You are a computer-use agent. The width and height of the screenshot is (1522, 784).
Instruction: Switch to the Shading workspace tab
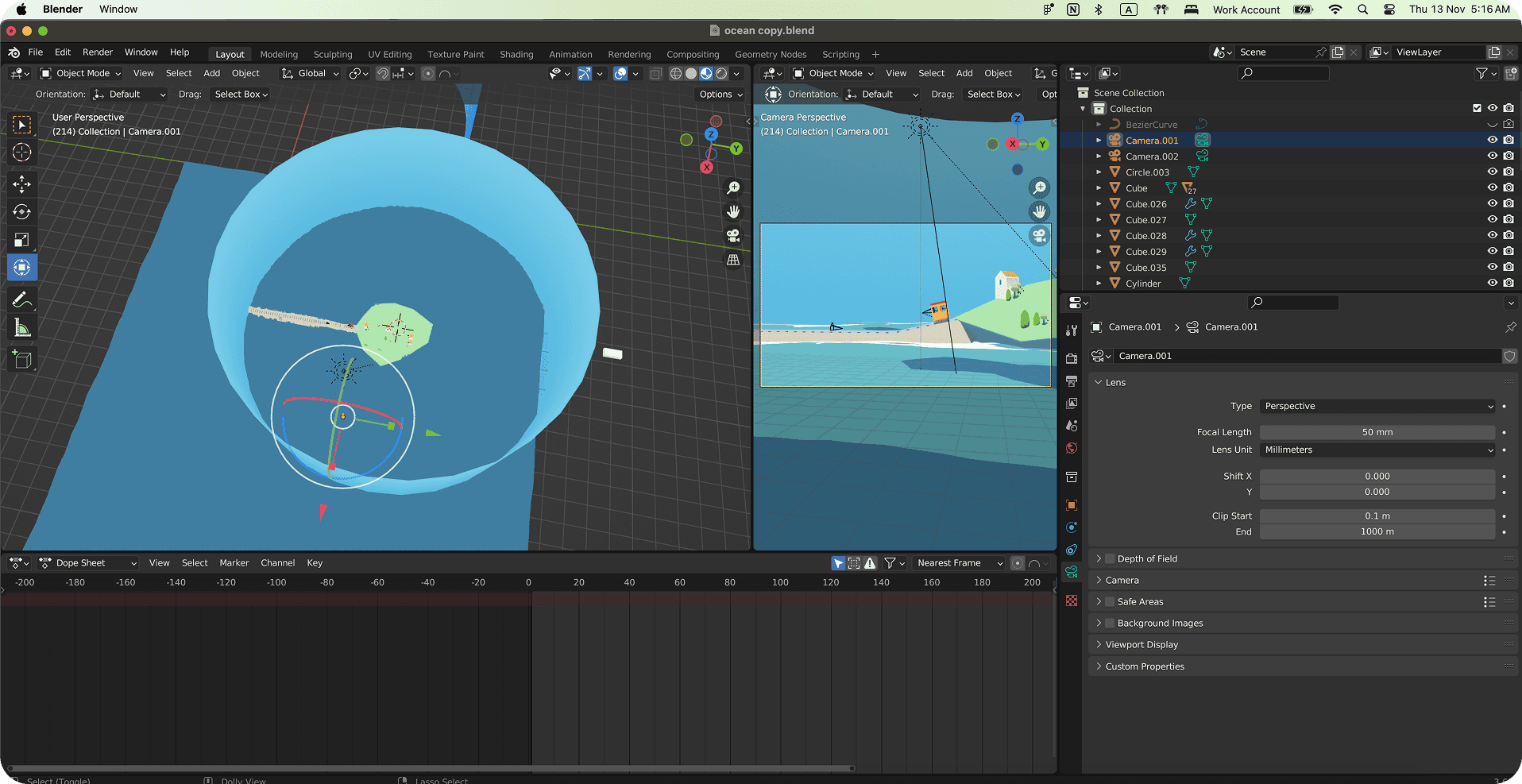[516, 55]
